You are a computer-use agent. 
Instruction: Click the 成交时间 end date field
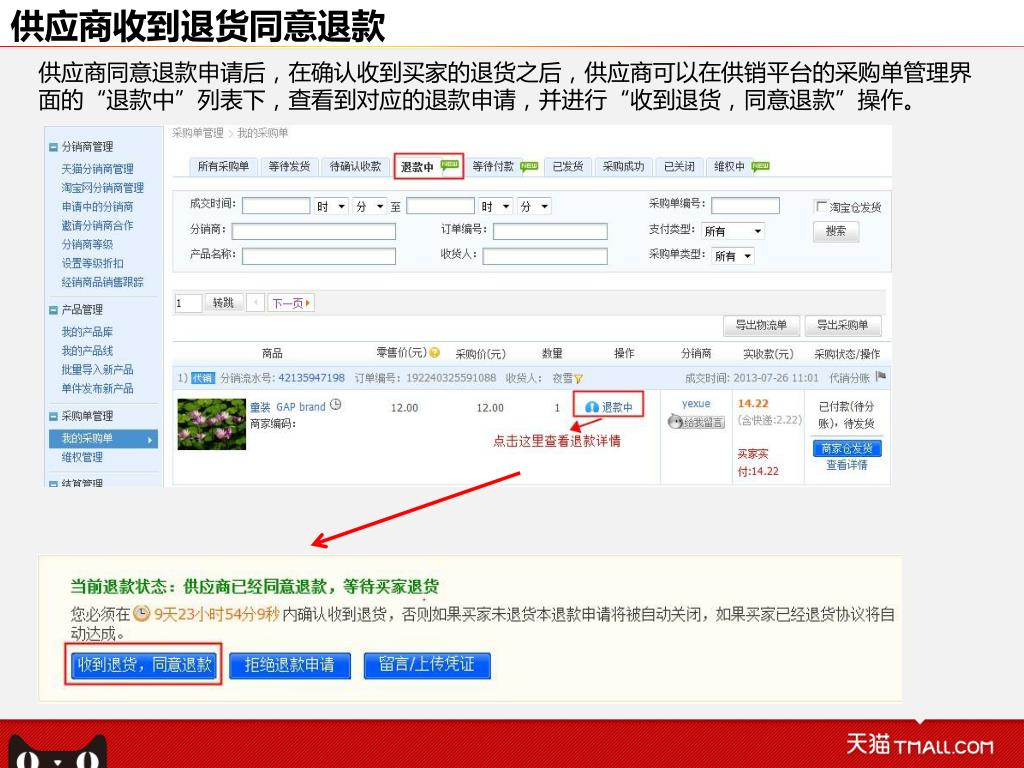[x=440, y=206]
